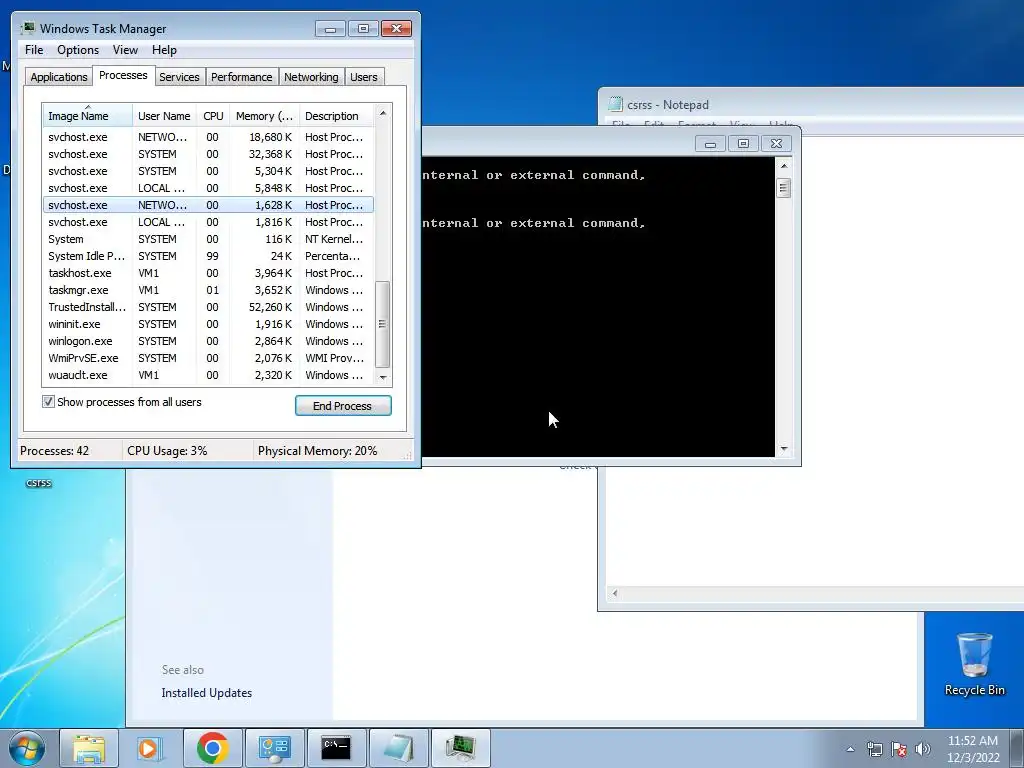
Task: Switch to Task Manager via the taskbar icon
Action: coord(460,748)
